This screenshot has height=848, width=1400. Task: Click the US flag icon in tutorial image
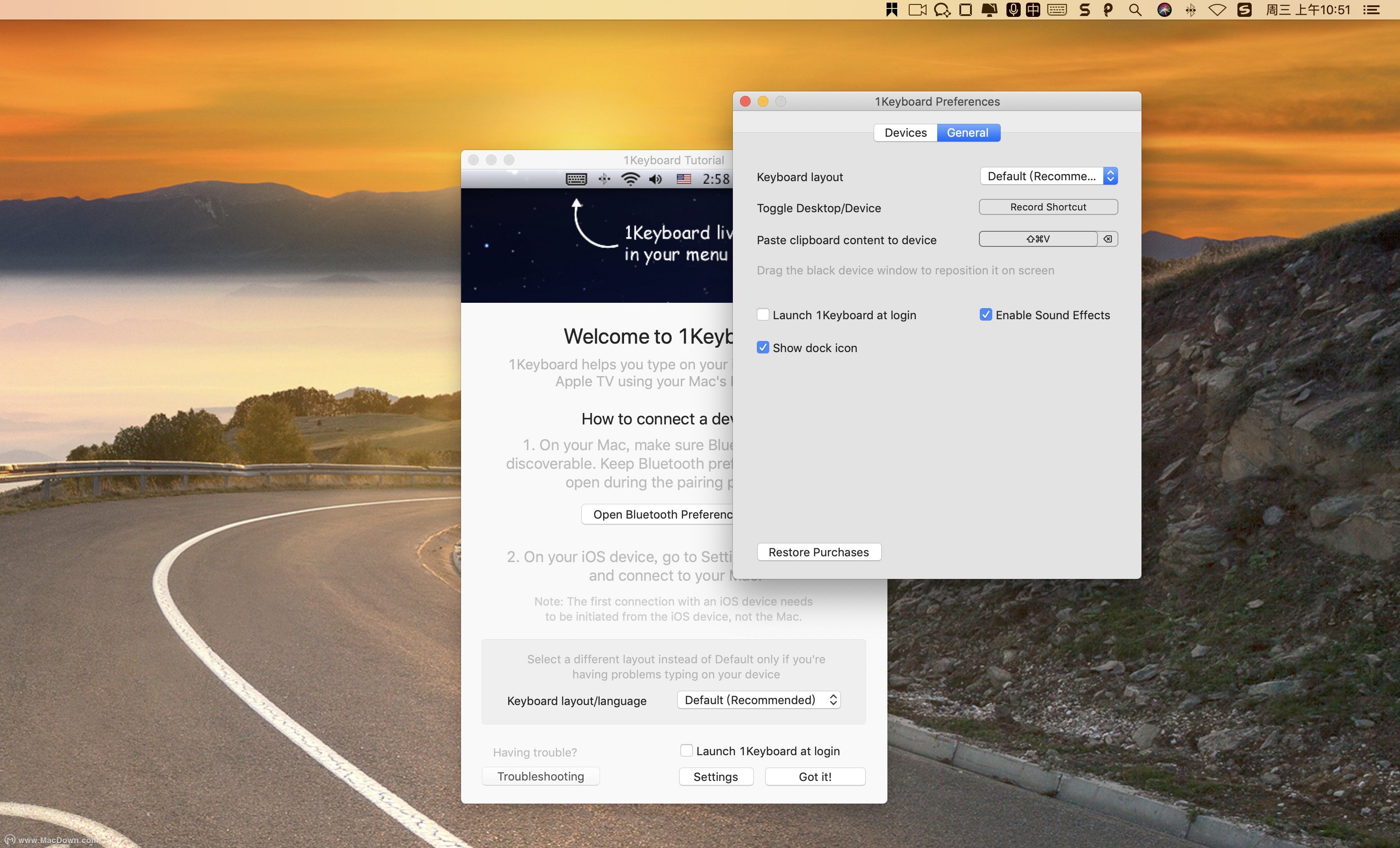pyautogui.click(x=684, y=179)
